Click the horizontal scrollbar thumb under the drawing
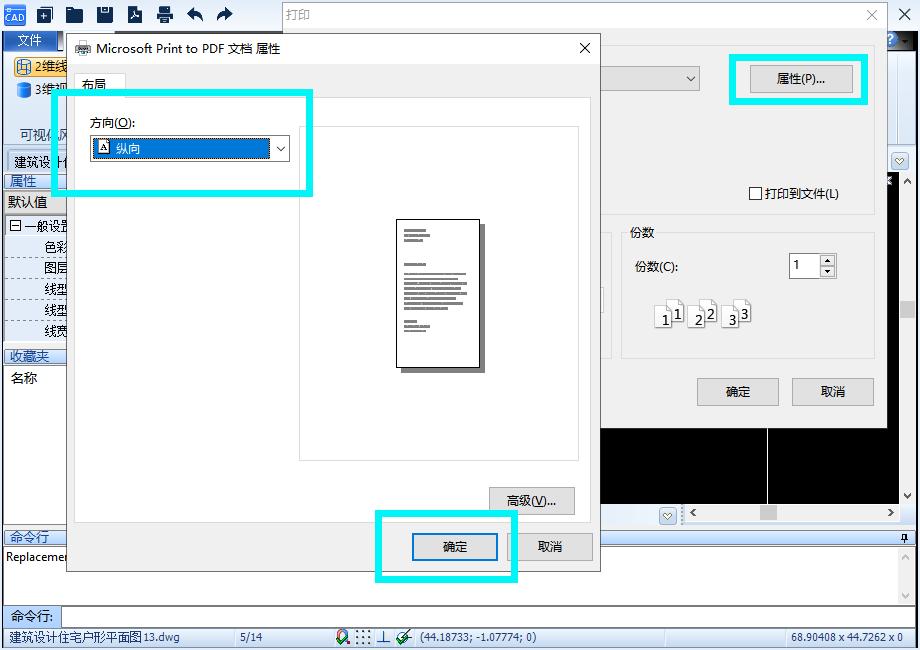Viewport: 920px width, 650px height. click(768, 513)
